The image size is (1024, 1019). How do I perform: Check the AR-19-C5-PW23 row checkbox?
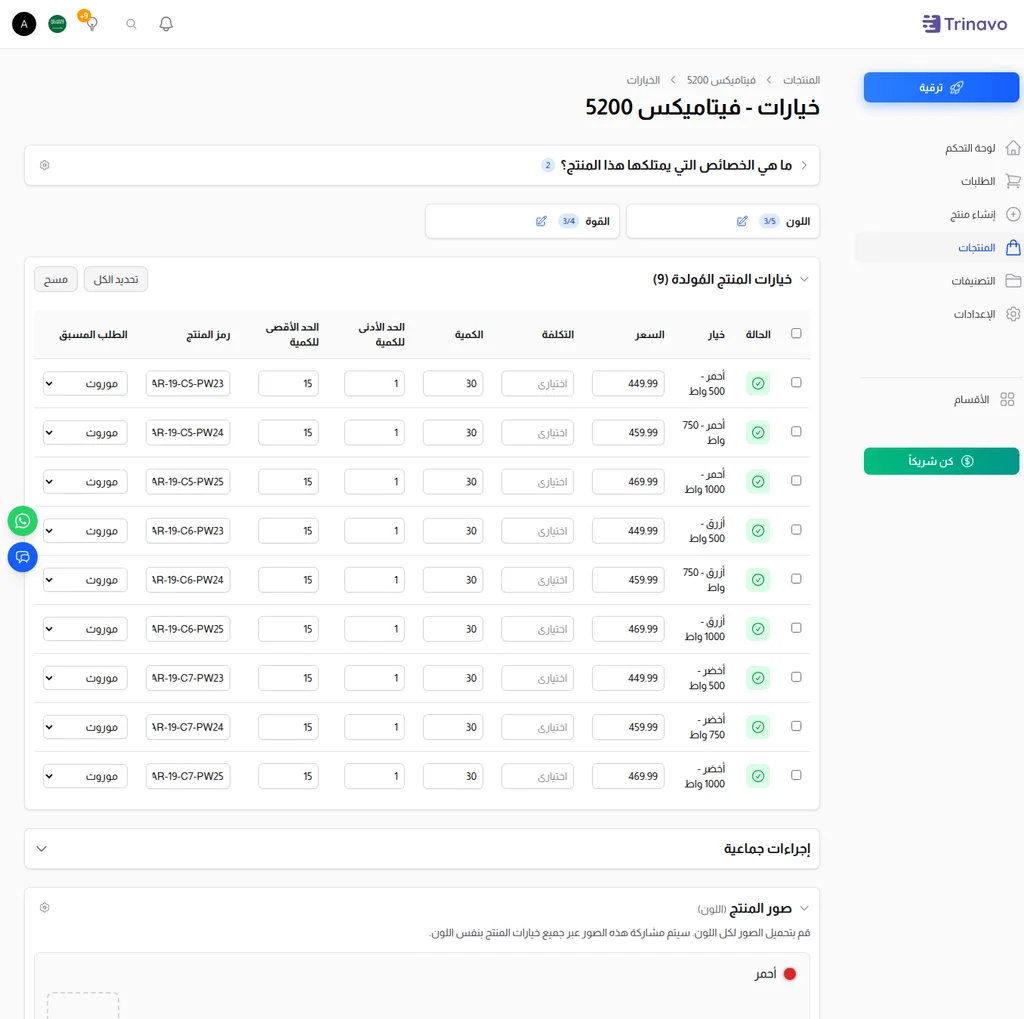click(x=796, y=382)
